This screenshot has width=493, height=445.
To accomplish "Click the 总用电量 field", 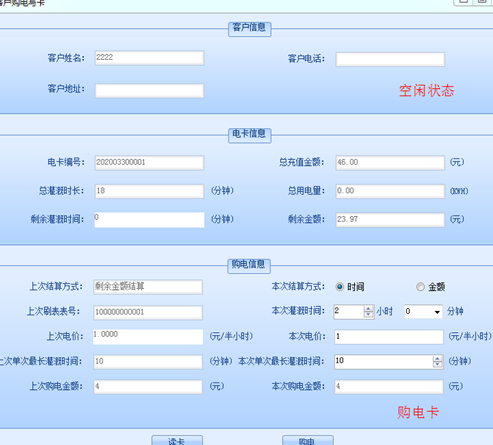I will pyautogui.click(x=390, y=191).
